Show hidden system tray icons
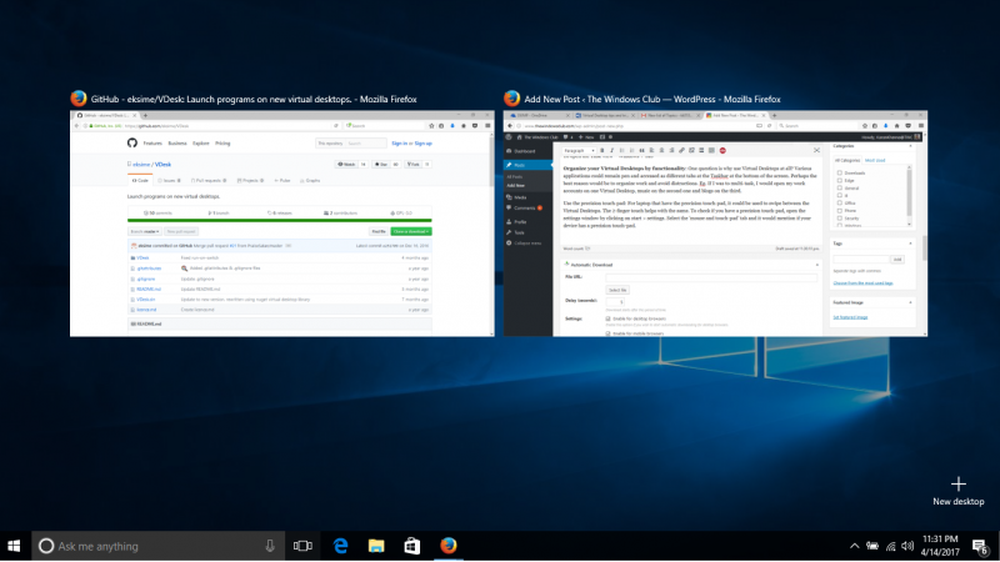 [x=855, y=546]
